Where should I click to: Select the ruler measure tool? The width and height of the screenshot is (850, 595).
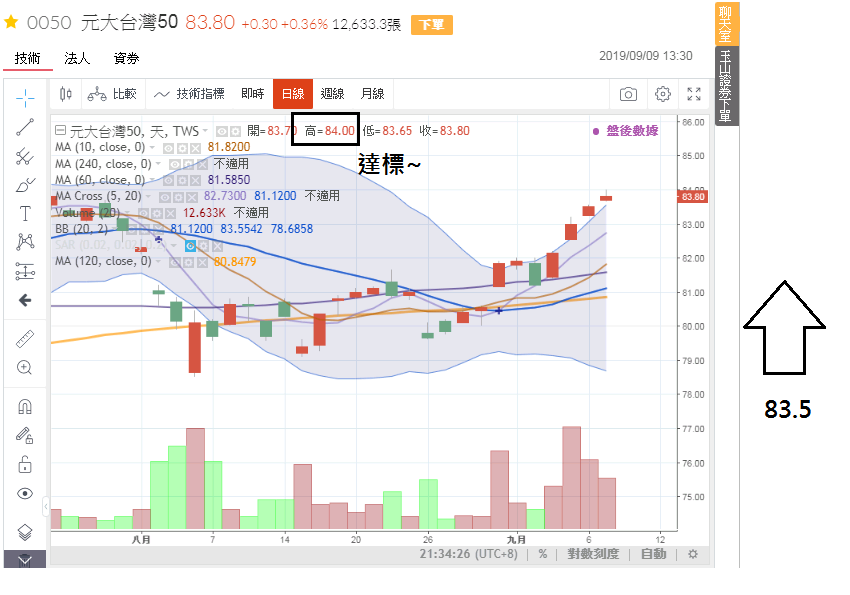tap(25, 339)
